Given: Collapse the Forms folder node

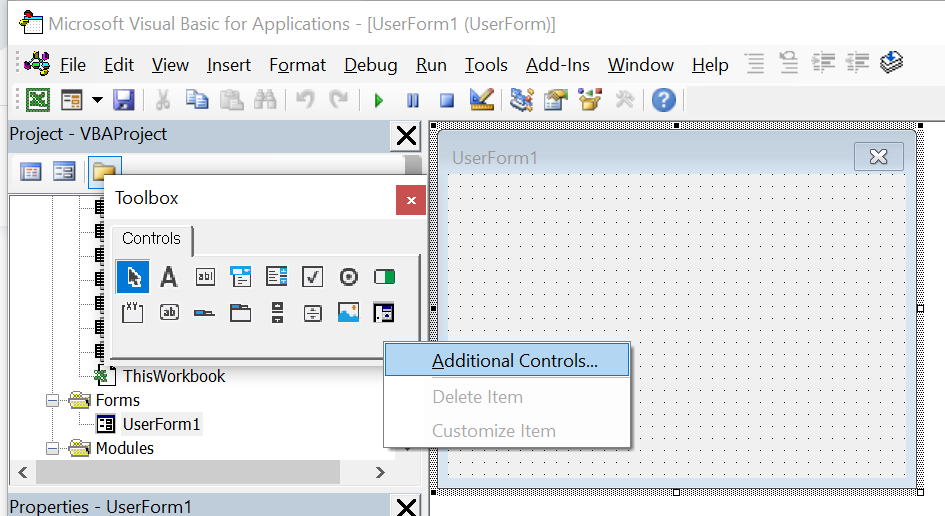Looking at the screenshot, I should point(53,400).
